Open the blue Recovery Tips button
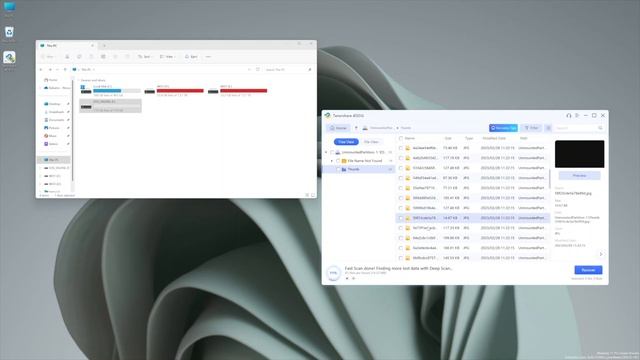640x360 pixels. tap(503, 128)
